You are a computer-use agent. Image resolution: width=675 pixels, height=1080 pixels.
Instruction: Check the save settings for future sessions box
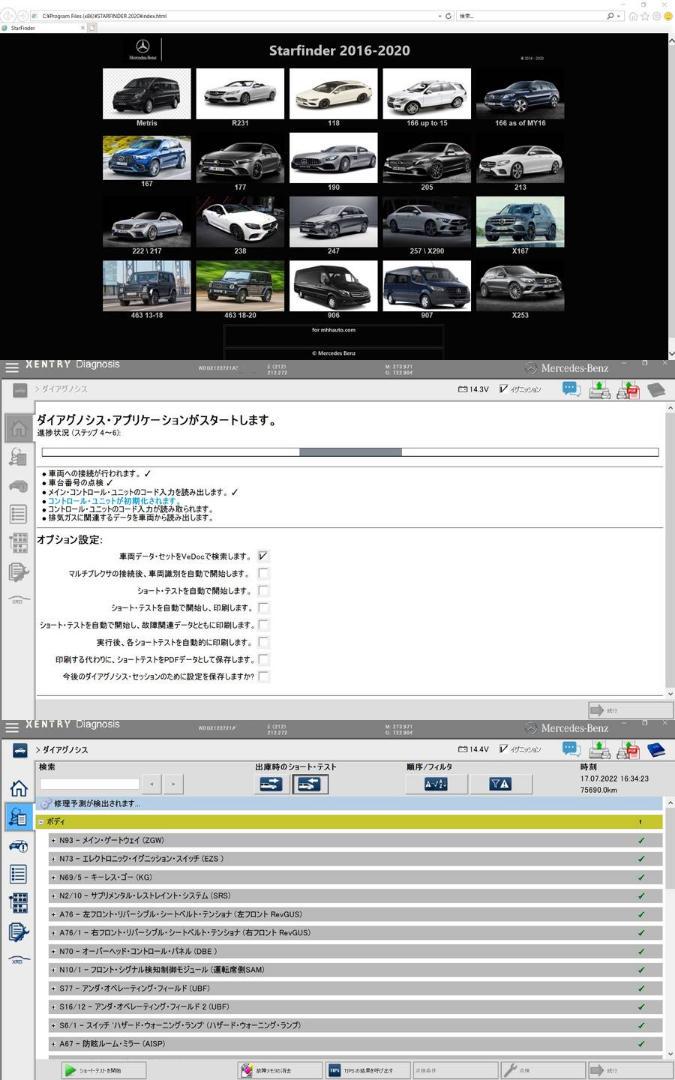coord(263,676)
